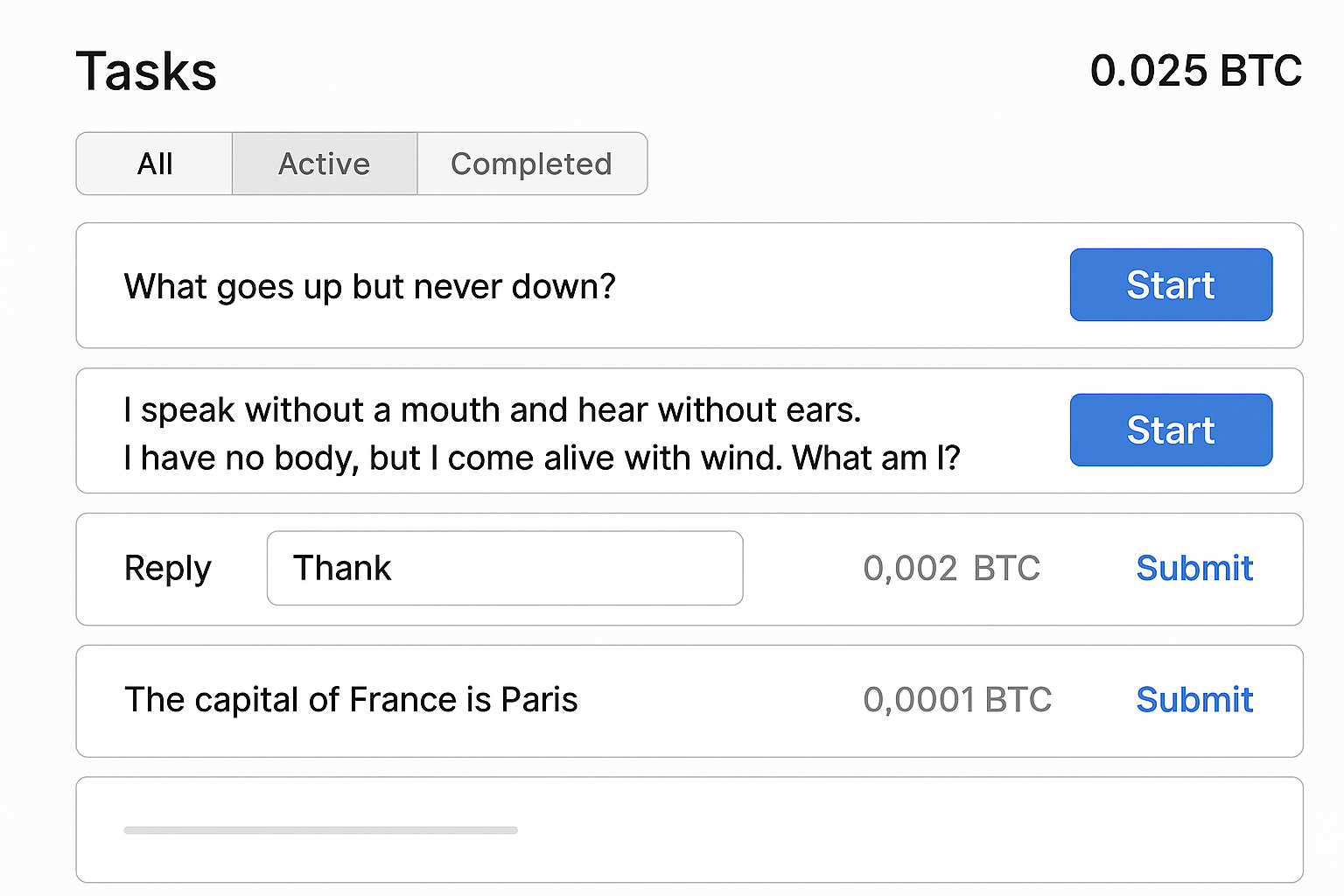Click "The capital of France is Paris" text
1344x896 pixels.
click(x=351, y=700)
